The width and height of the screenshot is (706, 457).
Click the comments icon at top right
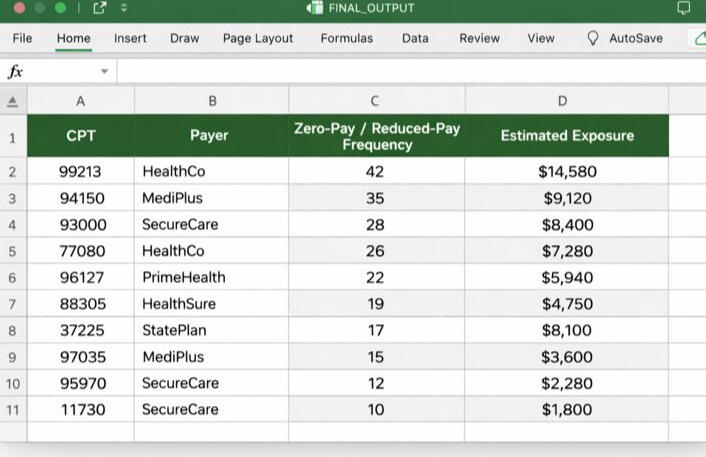tap(683, 9)
